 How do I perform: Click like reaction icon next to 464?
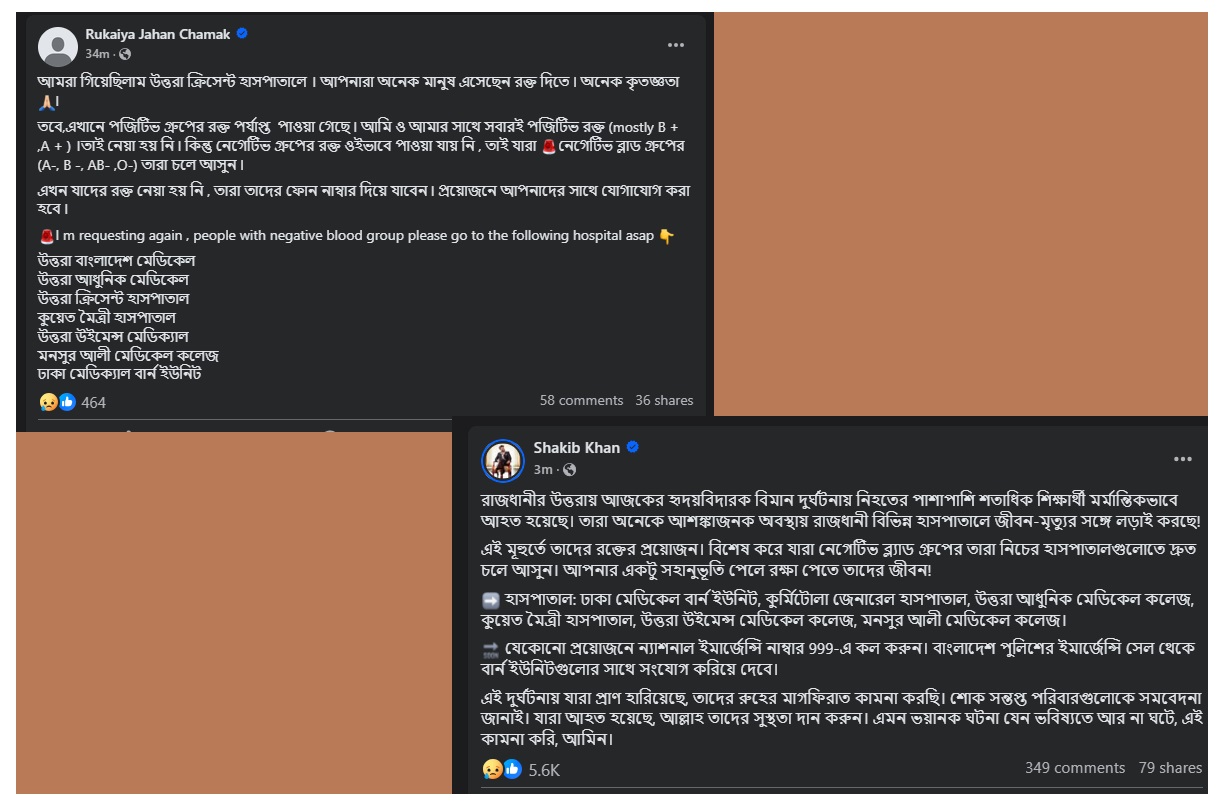pyautogui.click(x=67, y=402)
